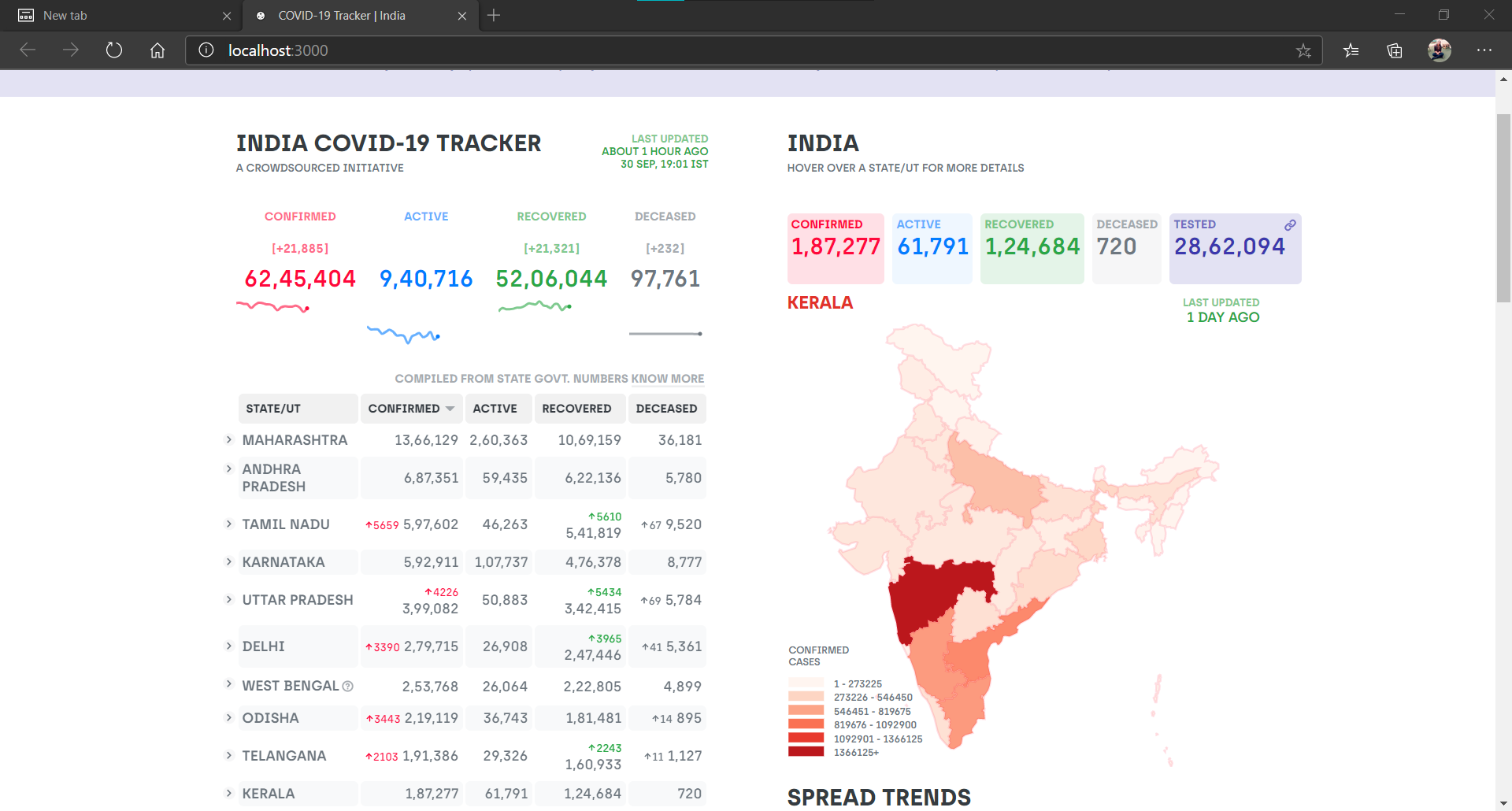
Task: Open the Tested source link icon
Action: [1290, 225]
